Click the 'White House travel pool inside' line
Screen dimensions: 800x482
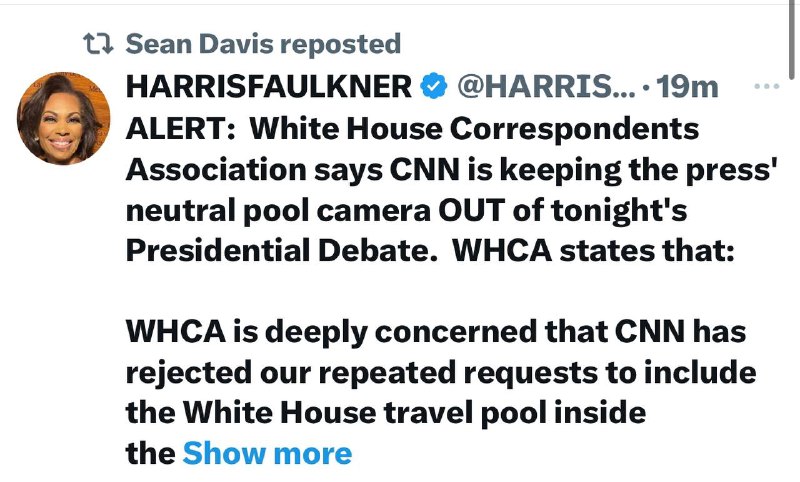tap(386, 413)
